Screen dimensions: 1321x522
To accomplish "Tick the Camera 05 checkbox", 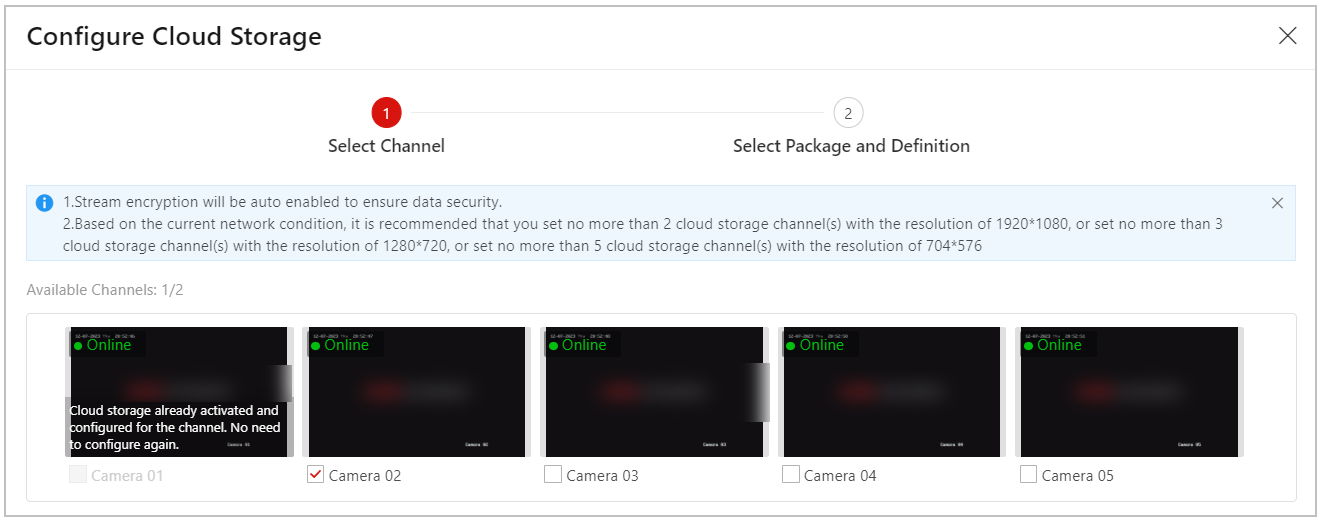I will click(x=1028, y=475).
